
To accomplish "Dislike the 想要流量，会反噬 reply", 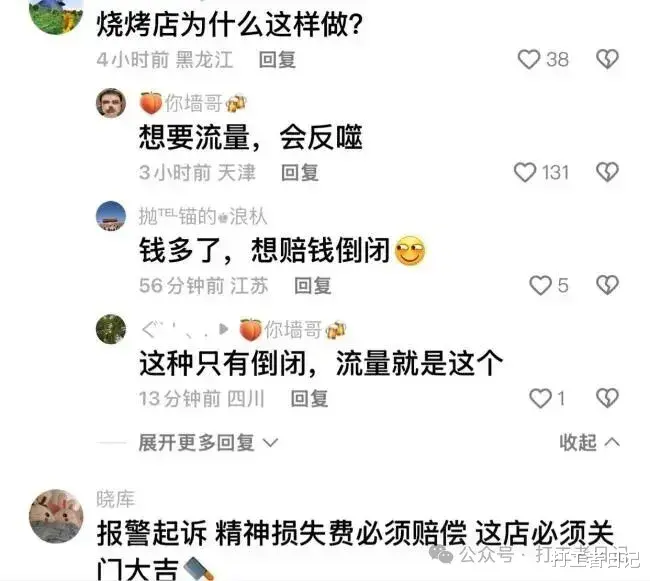I will tap(607, 172).
